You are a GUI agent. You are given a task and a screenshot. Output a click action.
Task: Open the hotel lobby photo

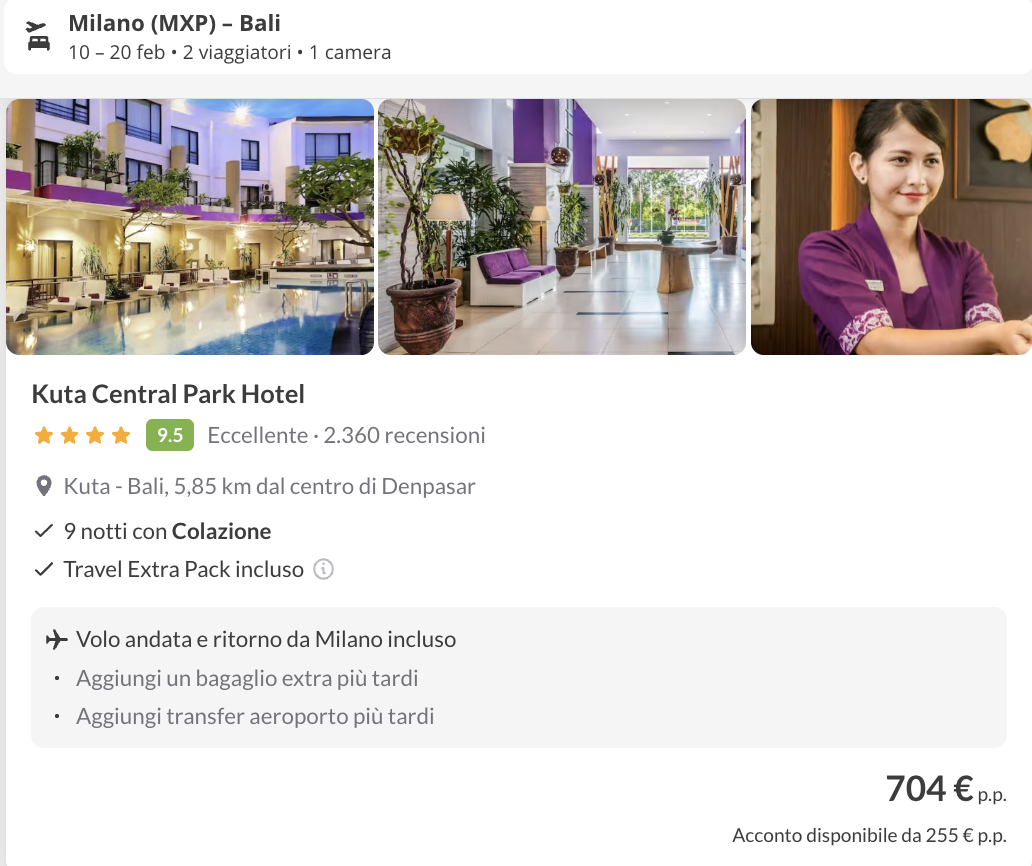click(x=562, y=227)
